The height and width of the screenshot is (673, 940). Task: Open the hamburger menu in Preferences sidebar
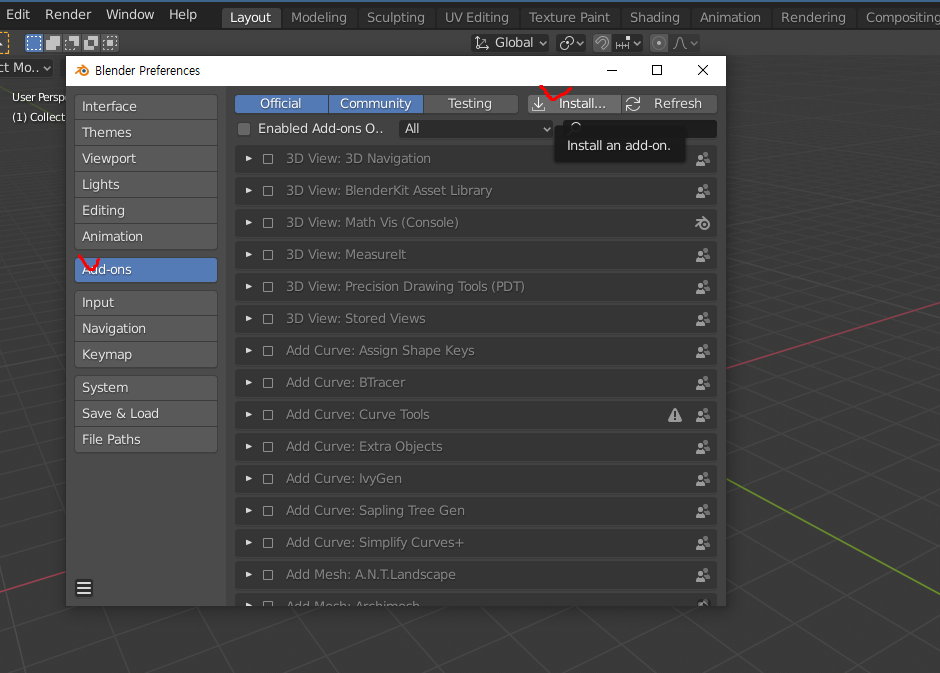pos(84,588)
